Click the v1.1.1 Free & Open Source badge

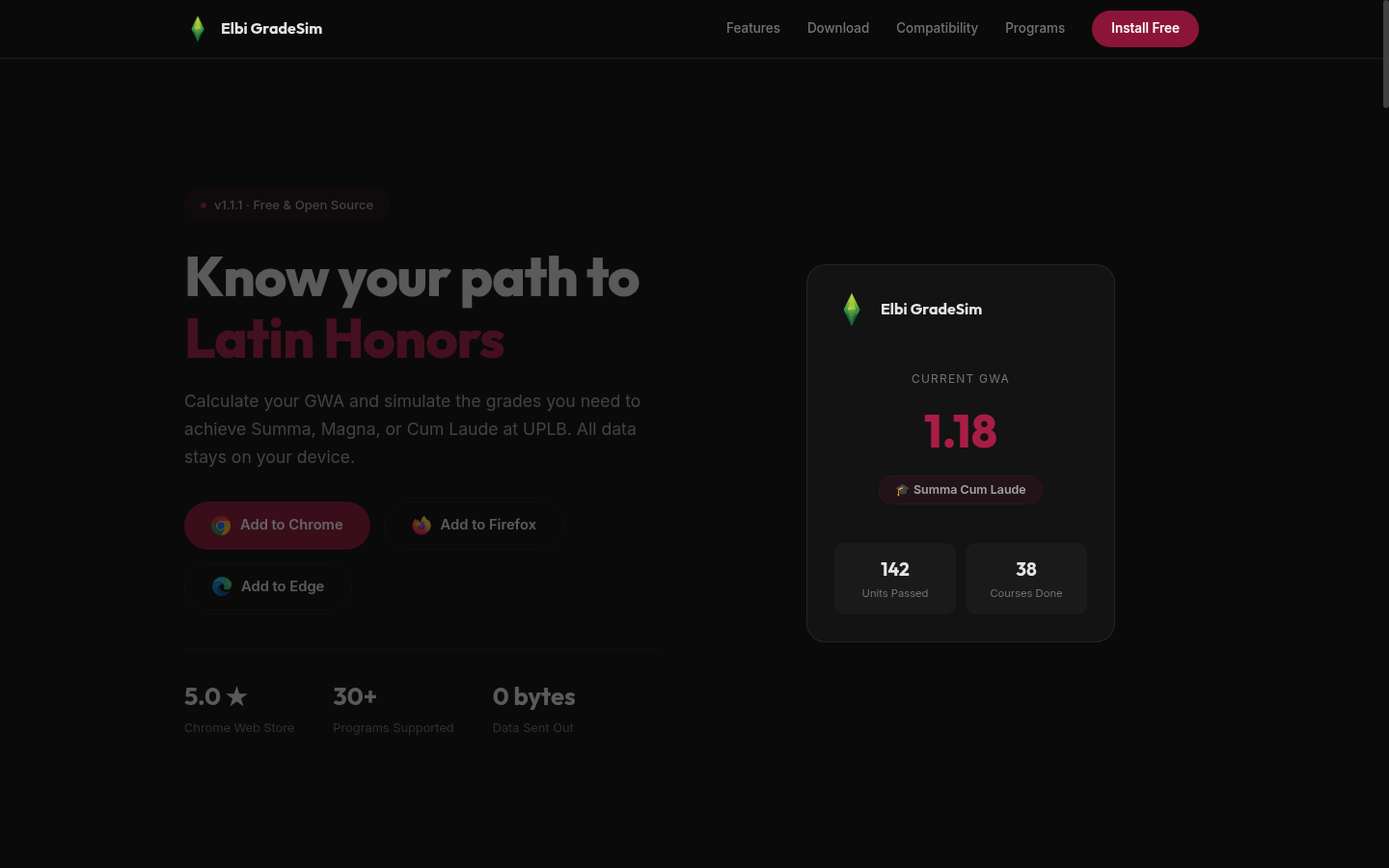pos(286,205)
